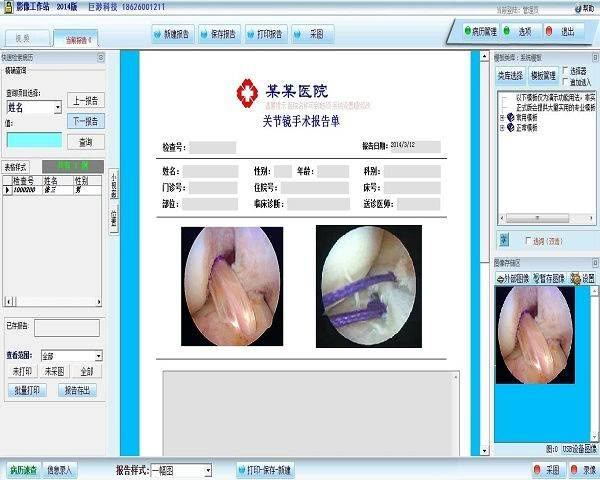Click the 下一报告 button

(x=85, y=121)
